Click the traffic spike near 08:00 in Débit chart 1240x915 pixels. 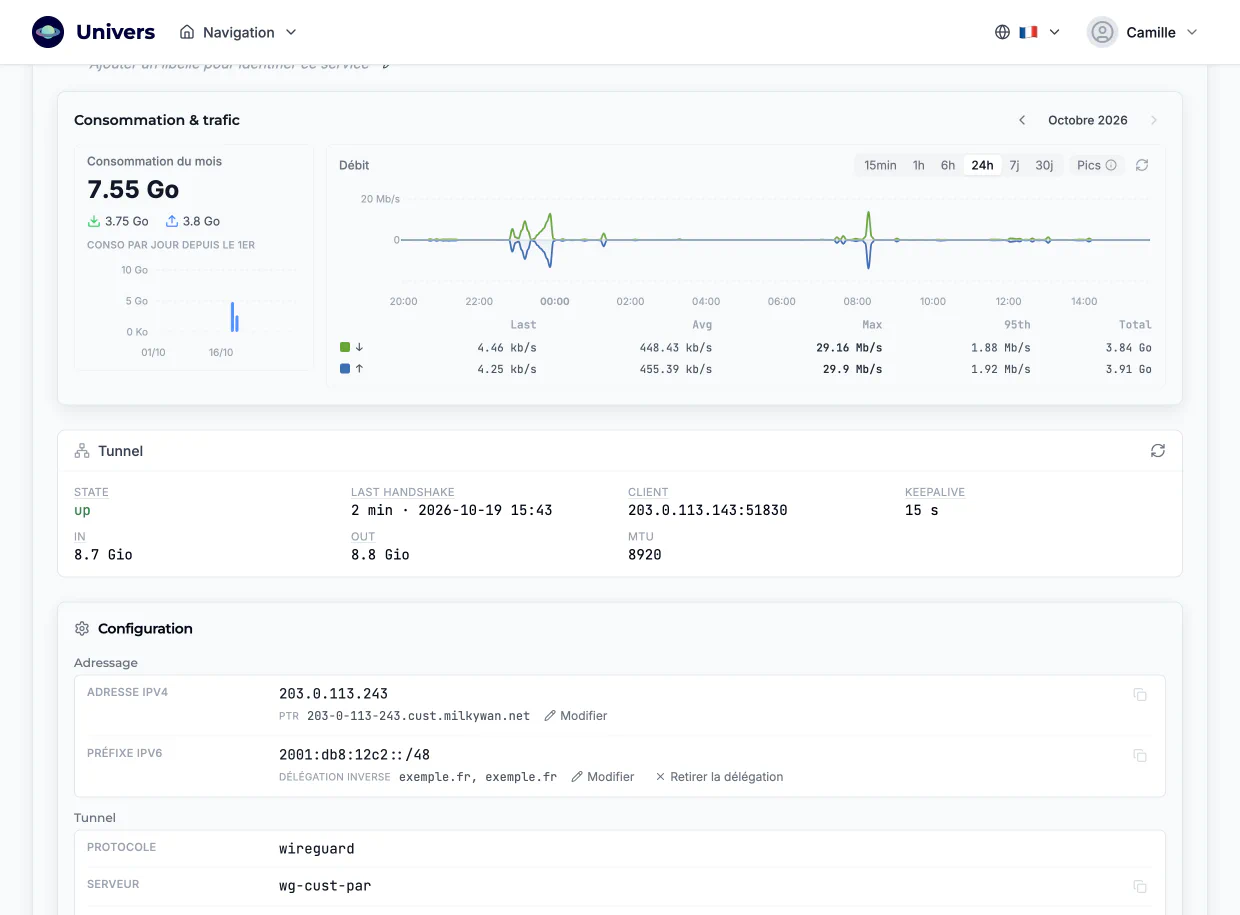[x=869, y=240]
